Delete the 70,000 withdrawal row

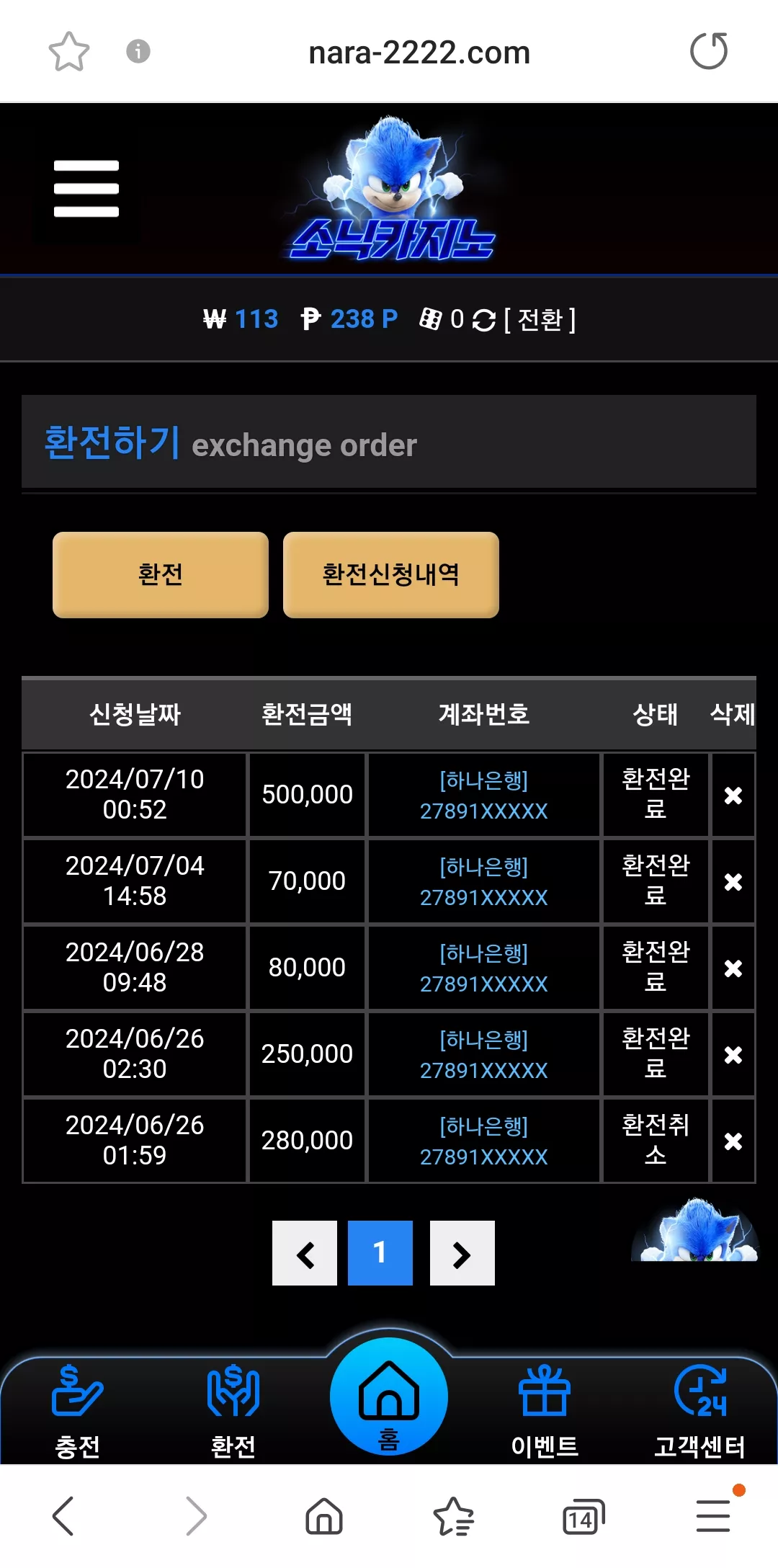tap(733, 882)
